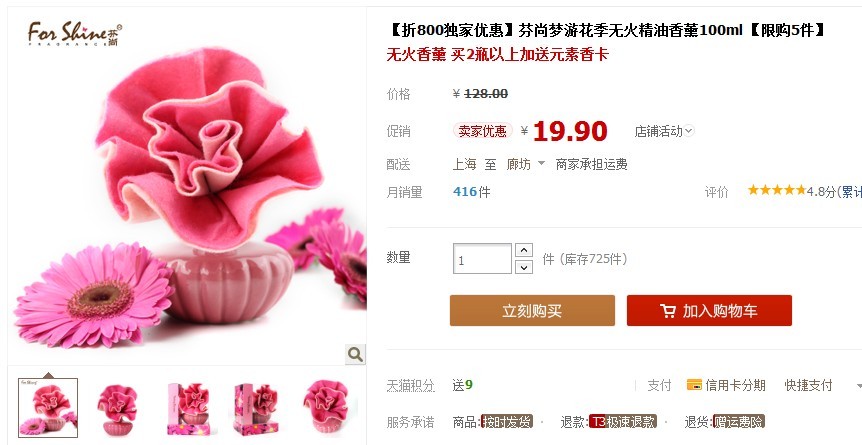Screen dimensions: 862x445
Task: Expand the payment options arrow beside 快捷支付
Action: click(x=859, y=386)
